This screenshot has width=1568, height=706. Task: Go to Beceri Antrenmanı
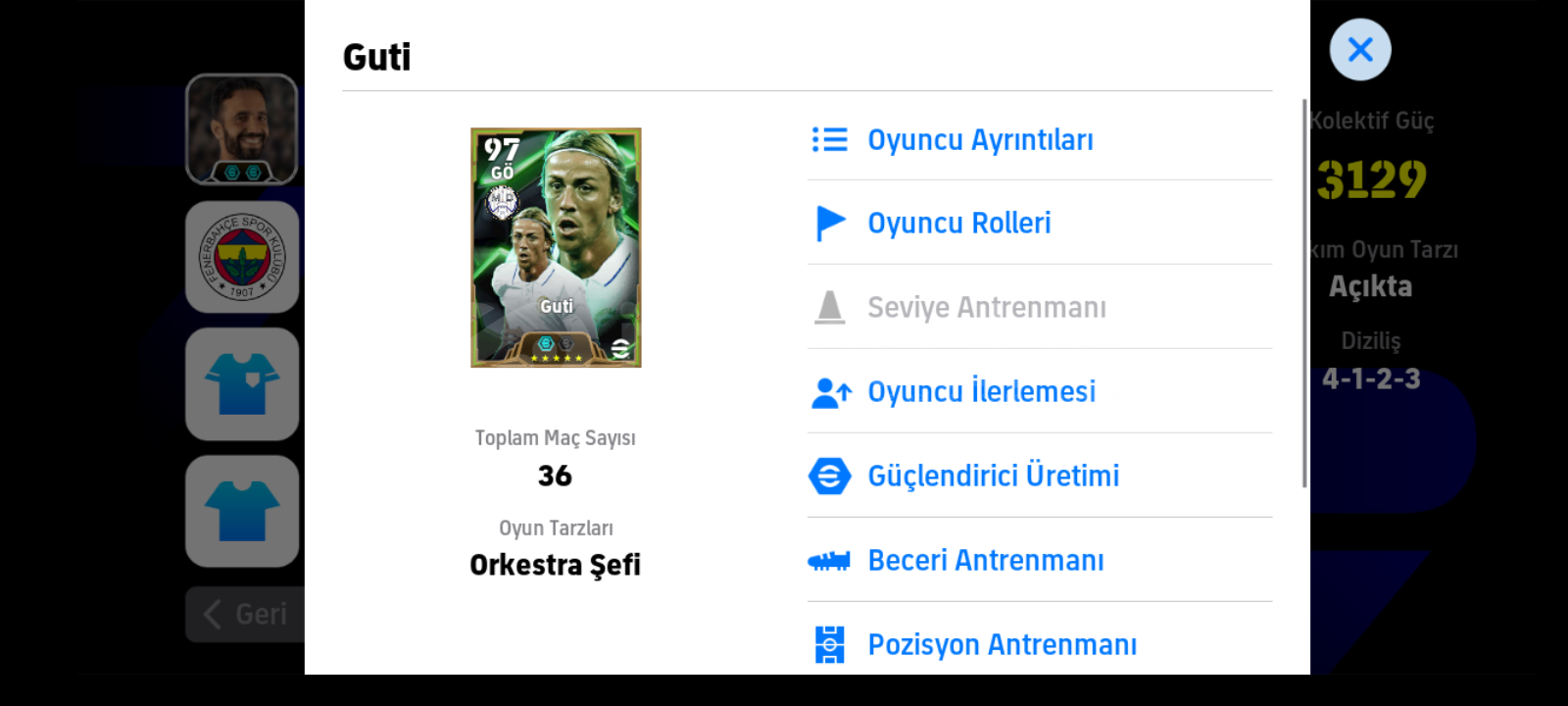pos(1040,560)
